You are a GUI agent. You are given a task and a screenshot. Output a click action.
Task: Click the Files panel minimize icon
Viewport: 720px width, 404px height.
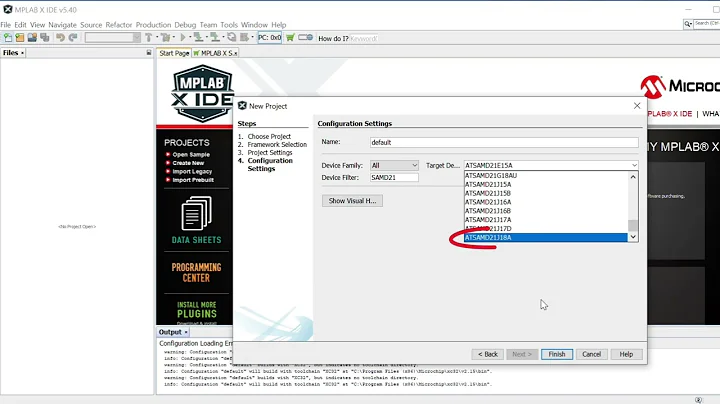[149, 53]
